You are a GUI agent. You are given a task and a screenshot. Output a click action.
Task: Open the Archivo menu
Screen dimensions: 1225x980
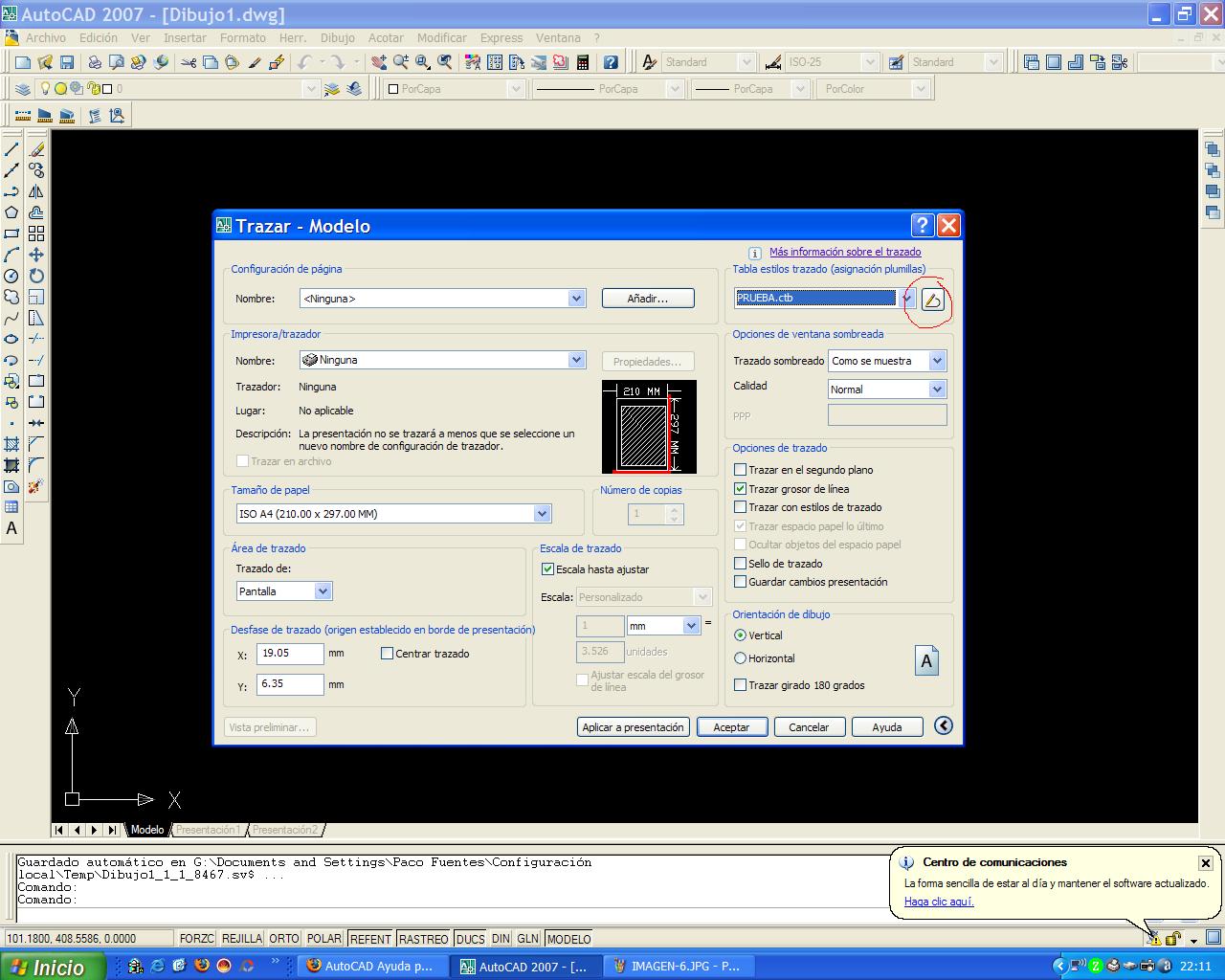click(46, 38)
